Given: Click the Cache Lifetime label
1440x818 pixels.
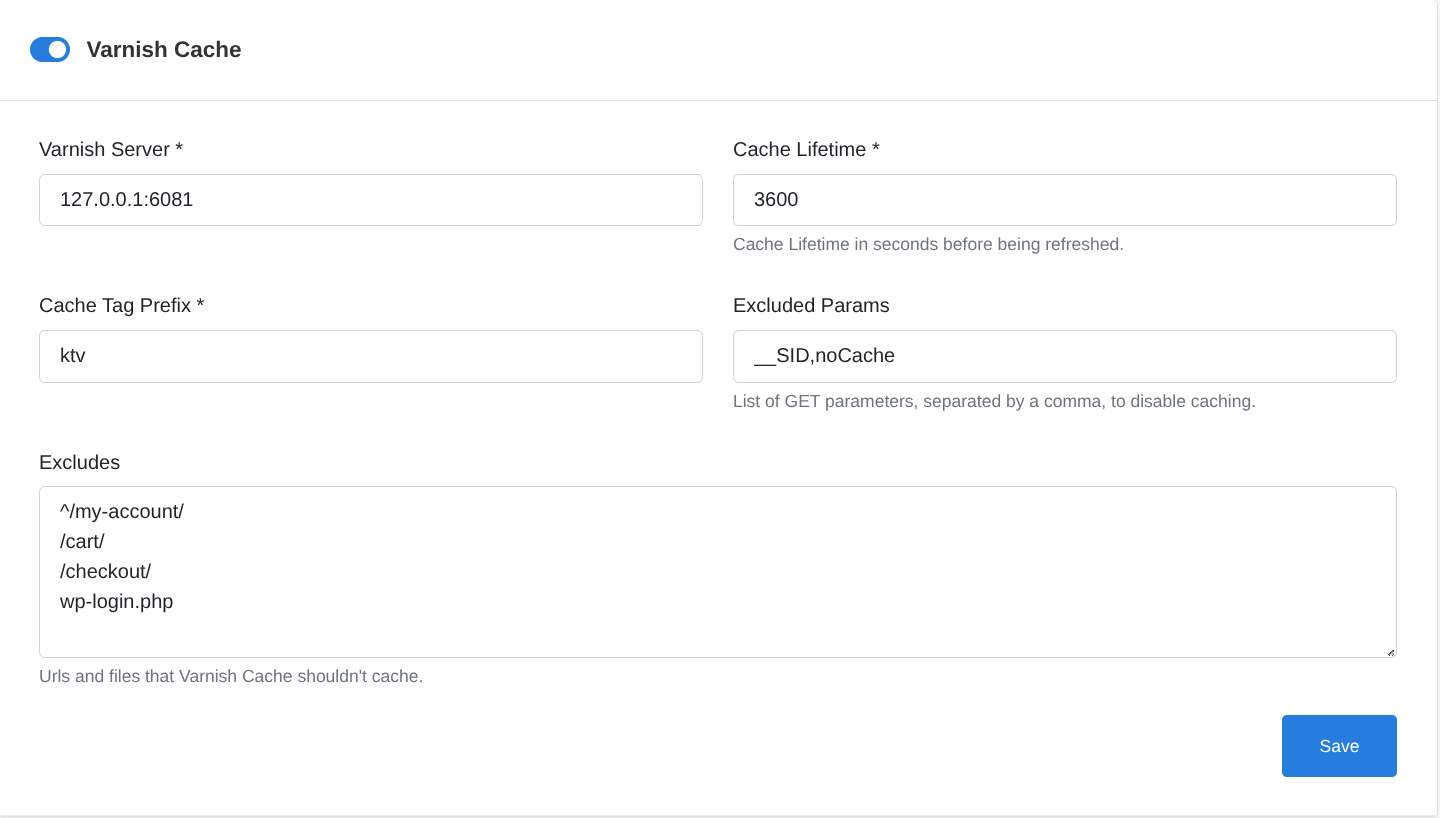Looking at the screenshot, I should [x=805, y=149].
